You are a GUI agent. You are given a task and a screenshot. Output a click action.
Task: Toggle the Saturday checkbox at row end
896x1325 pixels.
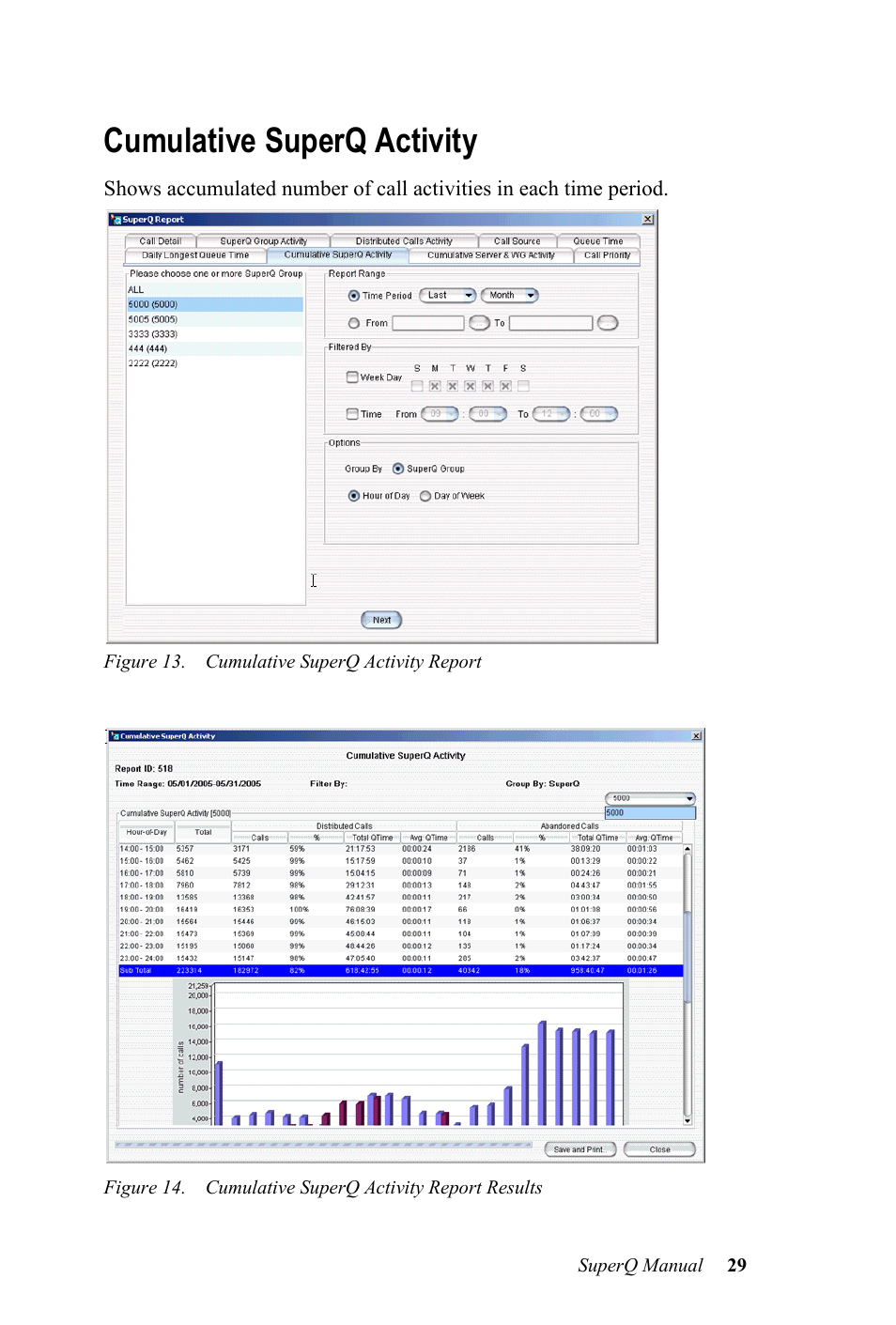coord(523,386)
